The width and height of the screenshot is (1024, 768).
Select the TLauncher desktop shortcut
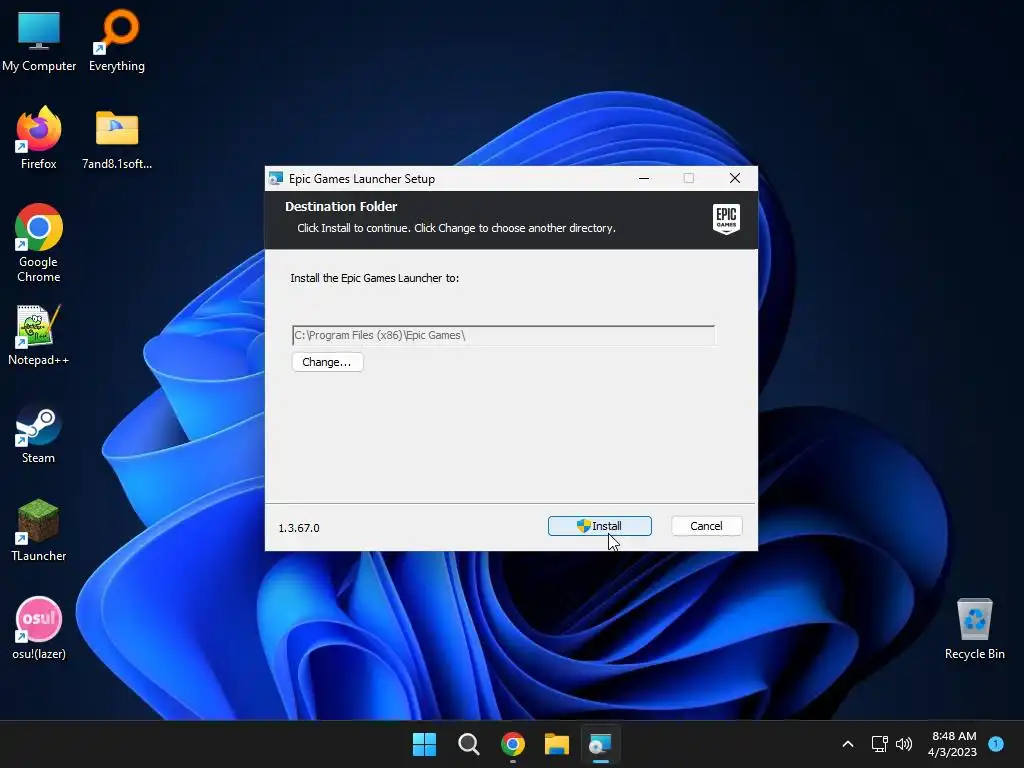tap(39, 530)
